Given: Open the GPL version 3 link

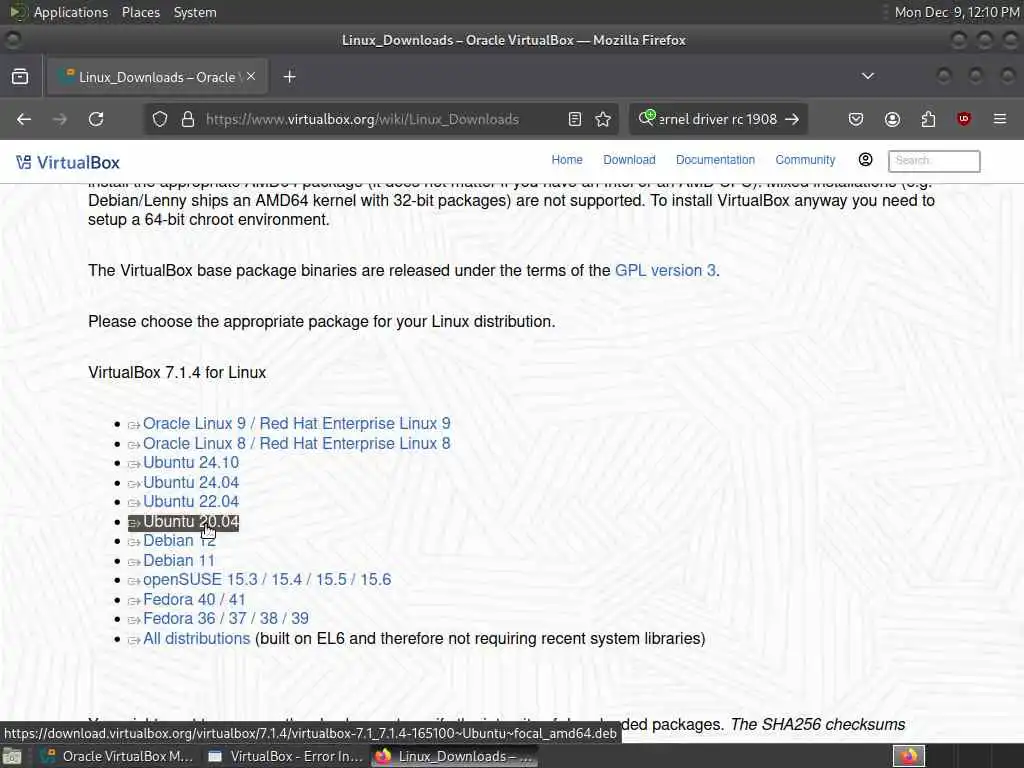Looking at the screenshot, I should click(x=665, y=270).
